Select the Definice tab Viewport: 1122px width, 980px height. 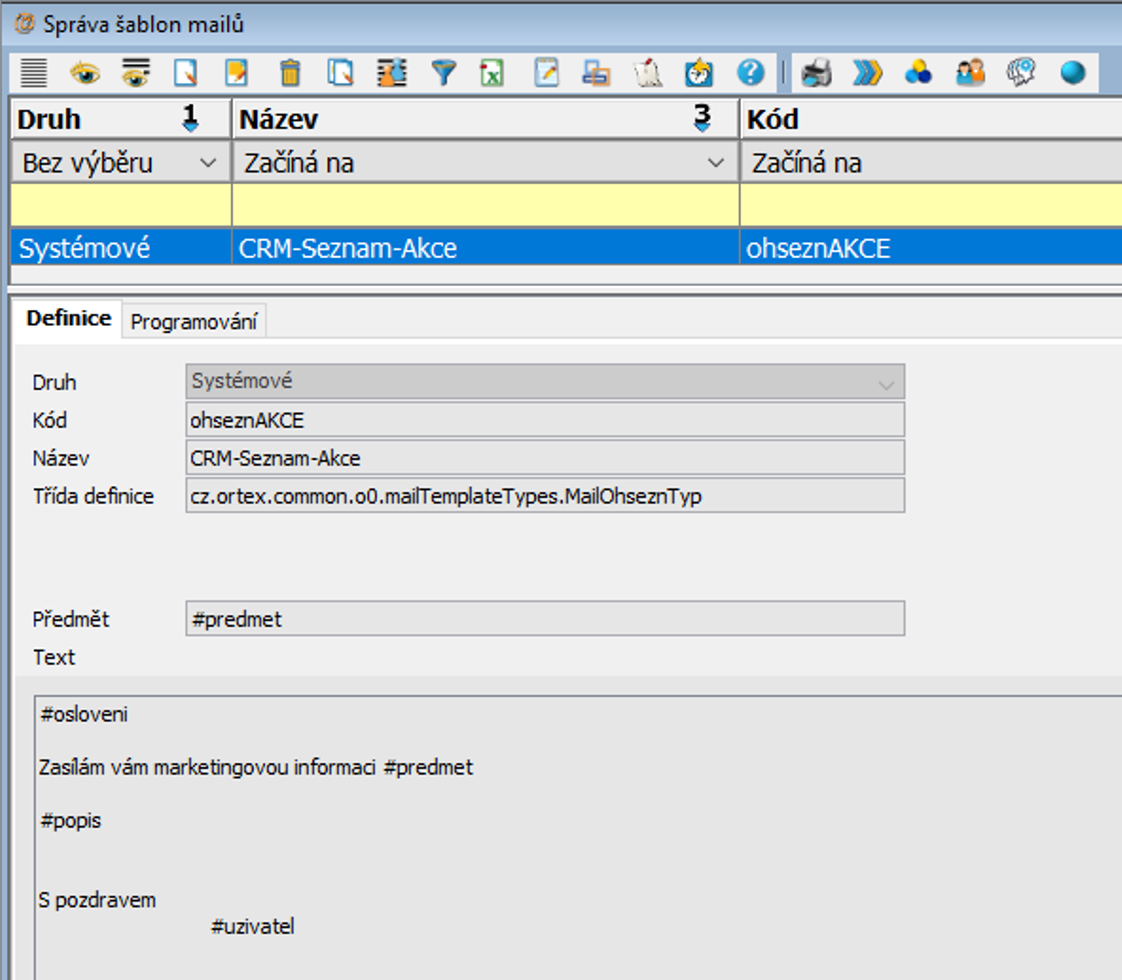68,319
